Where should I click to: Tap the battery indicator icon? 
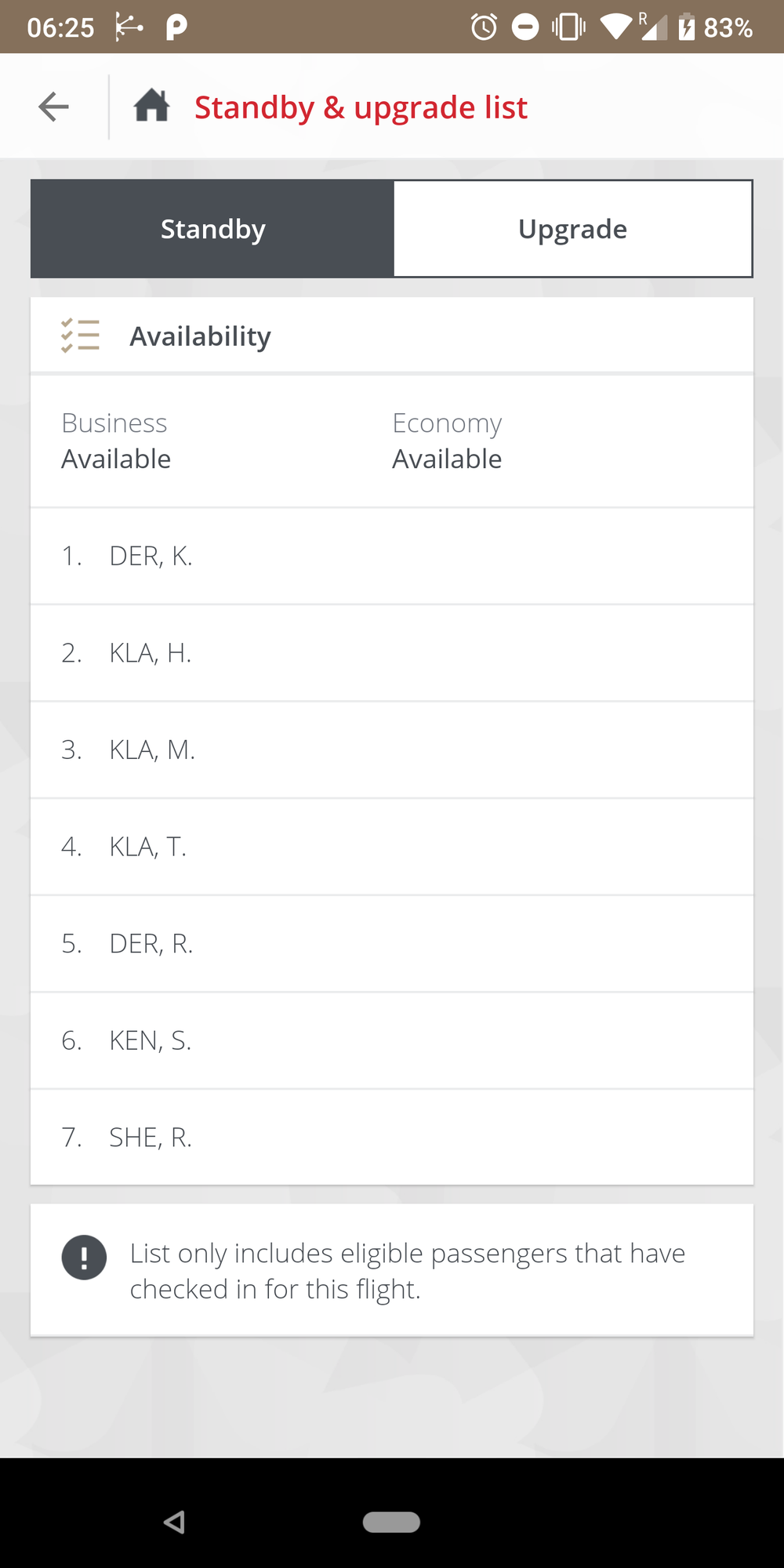(x=686, y=27)
